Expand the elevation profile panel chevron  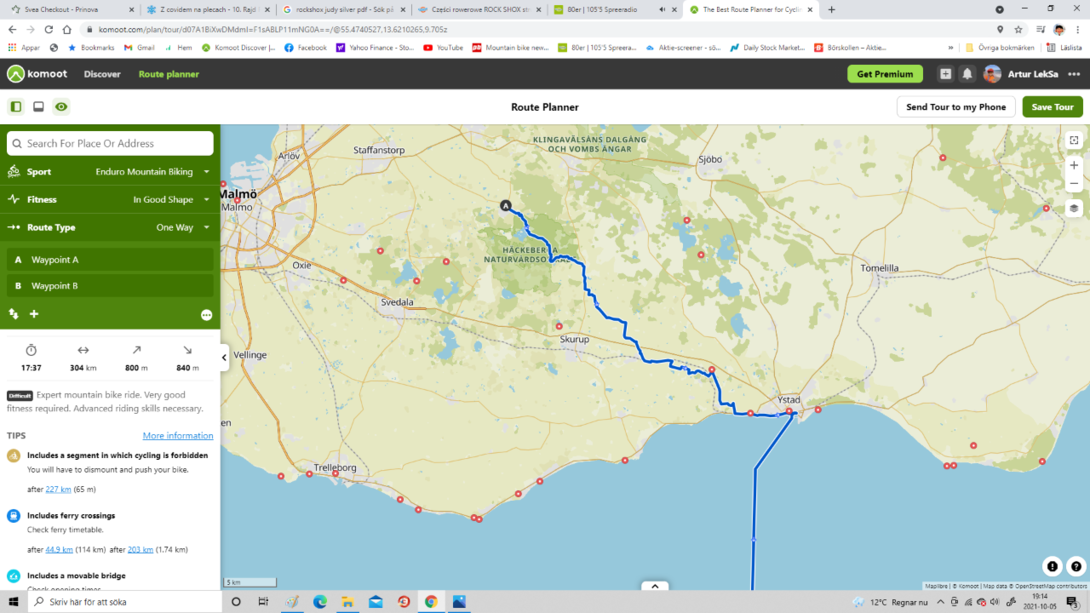coord(655,586)
